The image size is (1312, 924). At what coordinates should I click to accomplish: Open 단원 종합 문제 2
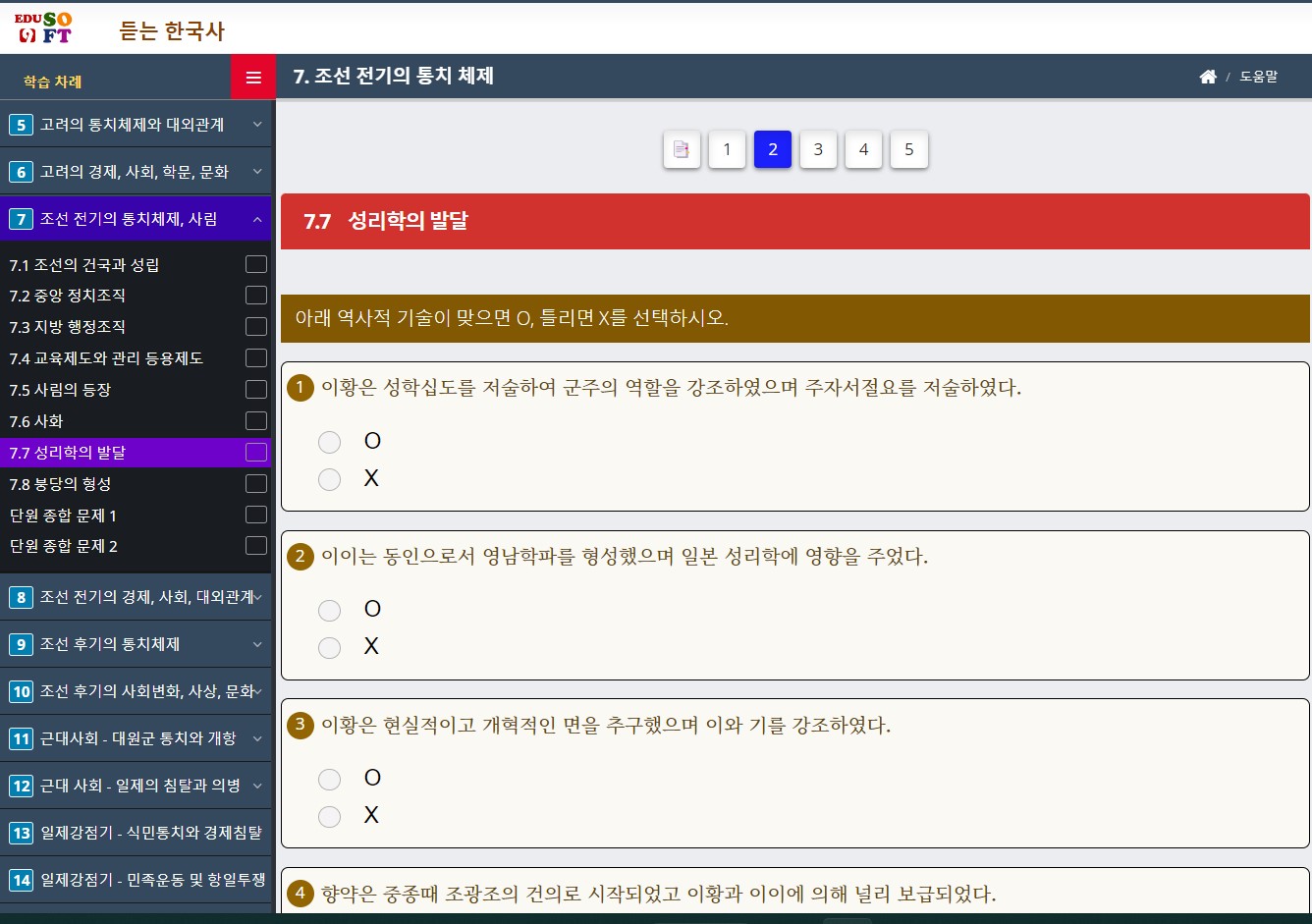(63, 545)
